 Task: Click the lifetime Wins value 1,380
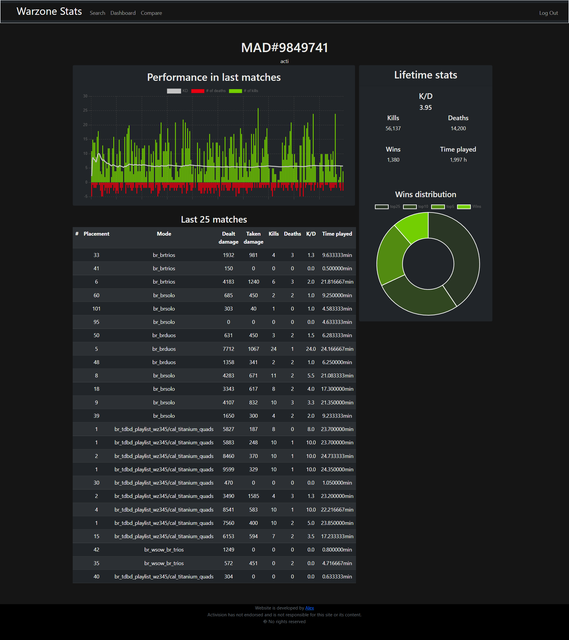(393, 160)
